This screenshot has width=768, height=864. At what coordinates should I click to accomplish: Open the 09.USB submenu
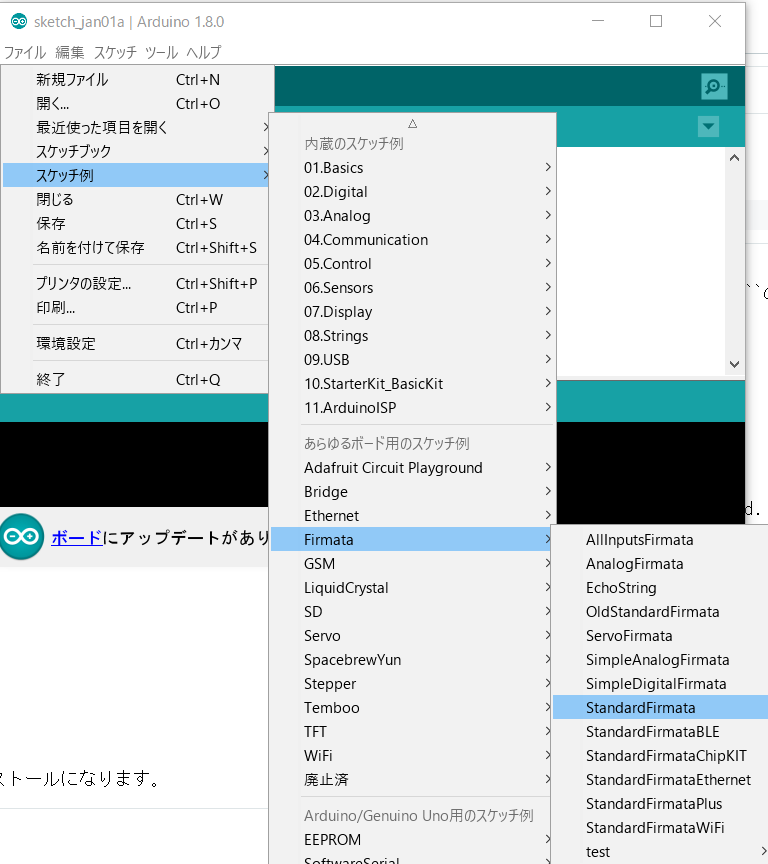(412, 359)
